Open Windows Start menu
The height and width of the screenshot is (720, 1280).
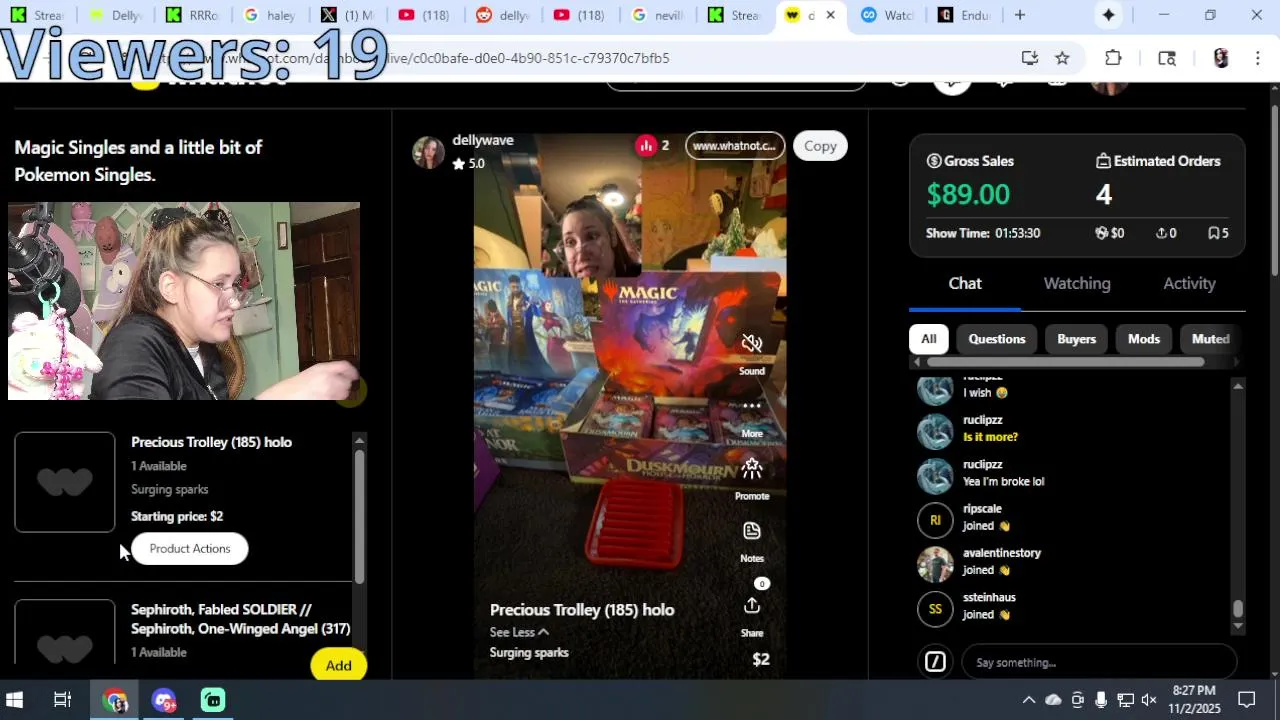15,700
